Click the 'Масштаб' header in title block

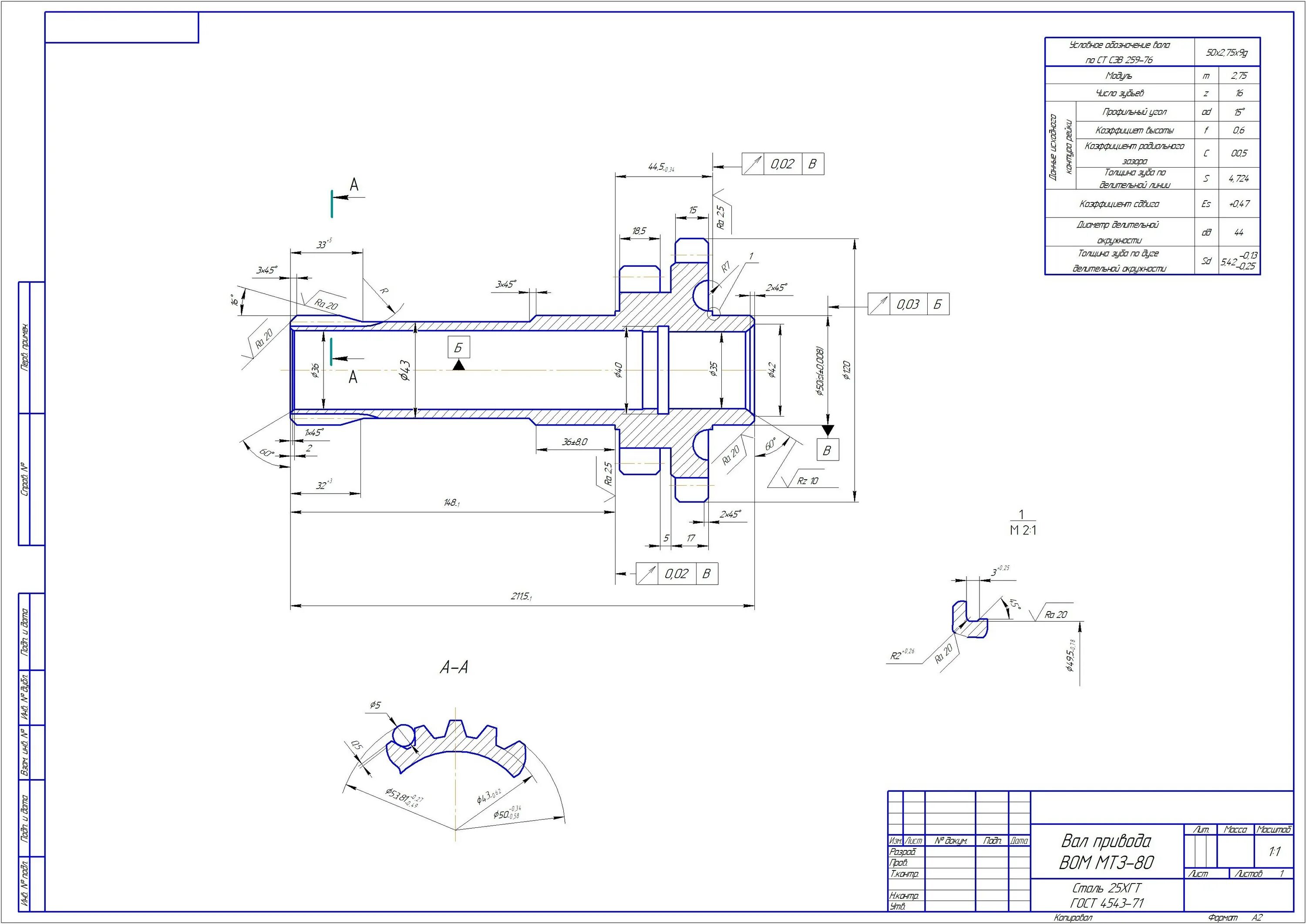[x=1274, y=830]
